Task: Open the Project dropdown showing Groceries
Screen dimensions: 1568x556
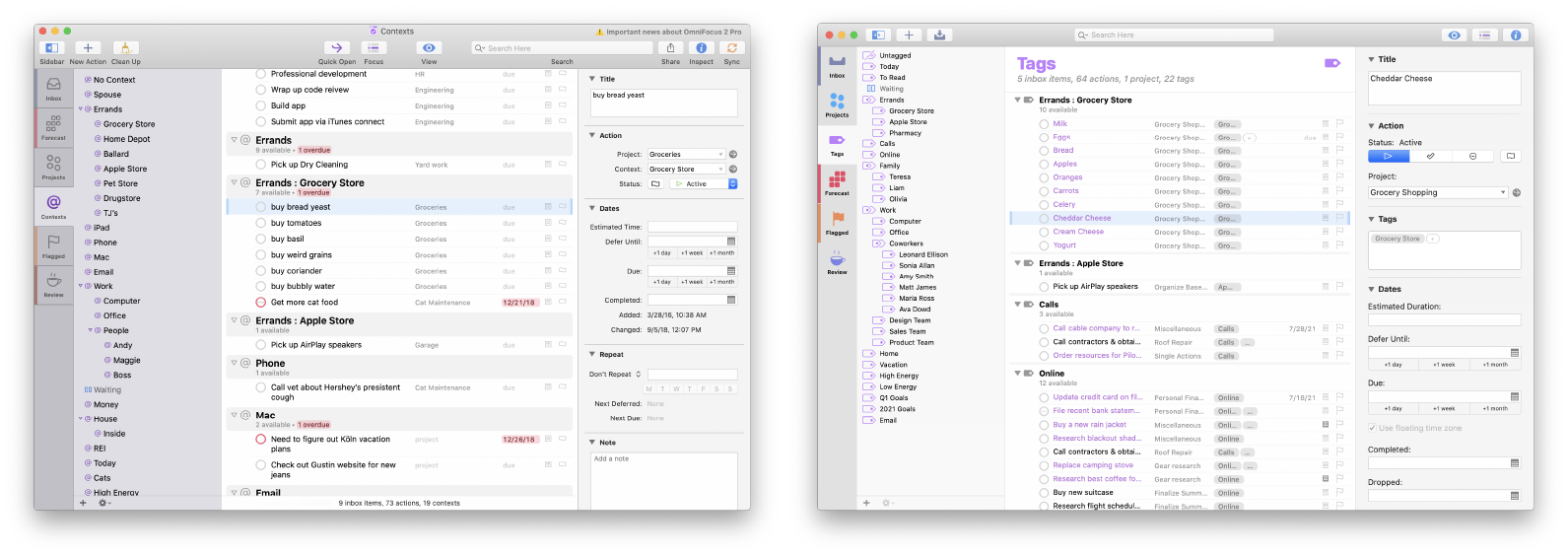Action: point(686,154)
